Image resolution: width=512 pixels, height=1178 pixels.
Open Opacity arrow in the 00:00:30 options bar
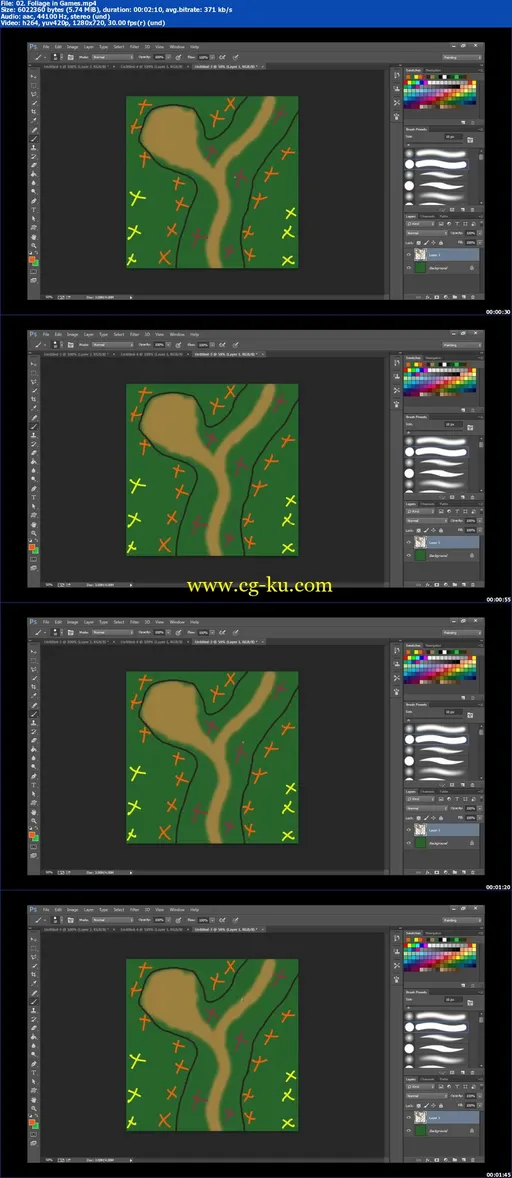tap(169, 57)
